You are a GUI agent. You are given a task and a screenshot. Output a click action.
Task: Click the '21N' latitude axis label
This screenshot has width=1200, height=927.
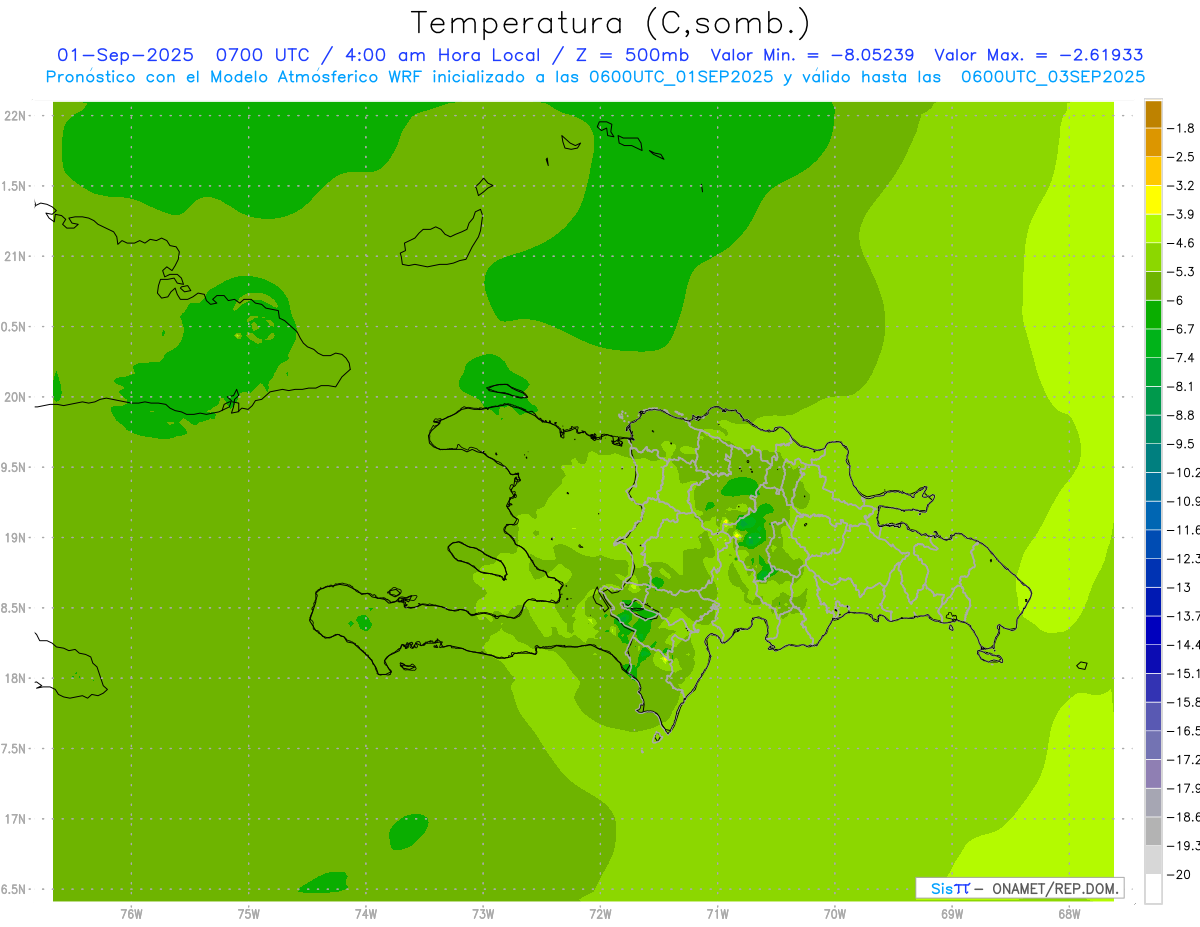coord(16,257)
